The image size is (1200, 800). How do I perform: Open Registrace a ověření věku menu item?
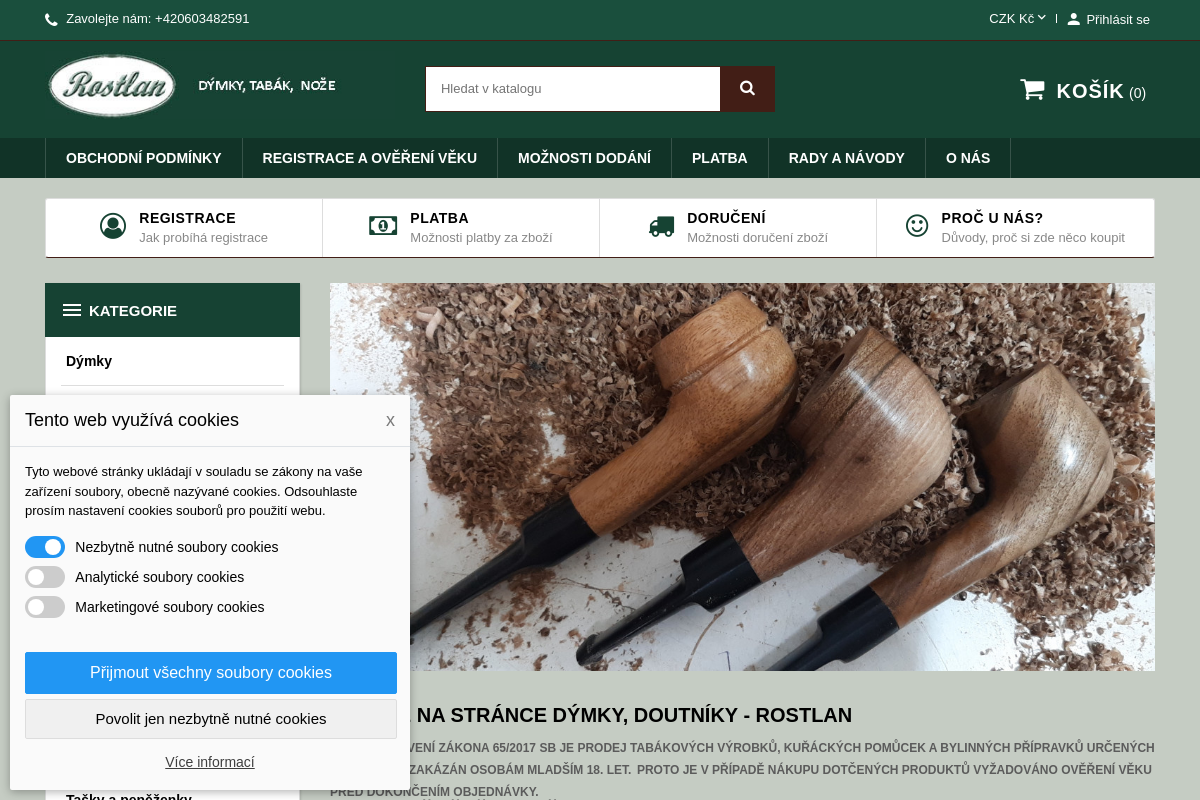pos(370,158)
